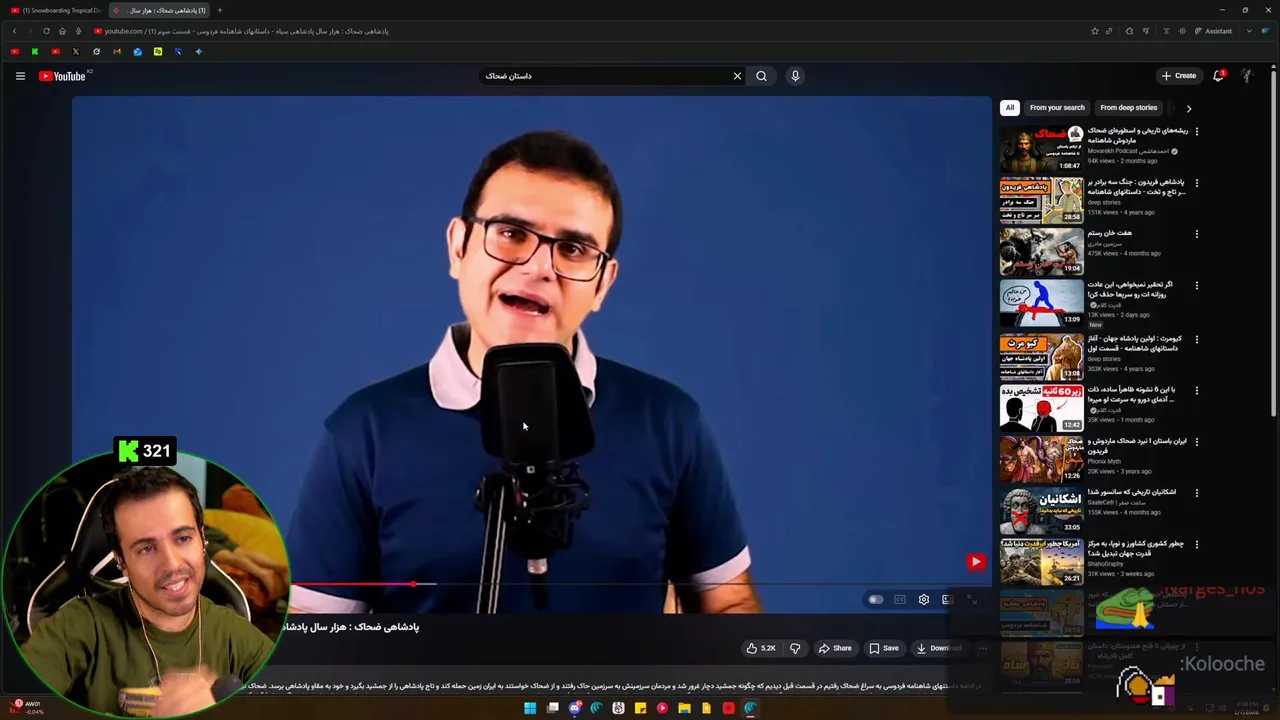Start voice search with the microphone
The height and width of the screenshot is (720, 1280).
795,76
